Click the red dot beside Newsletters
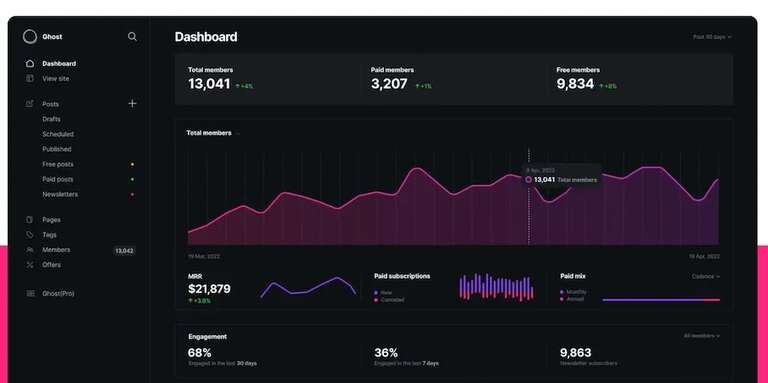 pyautogui.click(x=132, y=194)
